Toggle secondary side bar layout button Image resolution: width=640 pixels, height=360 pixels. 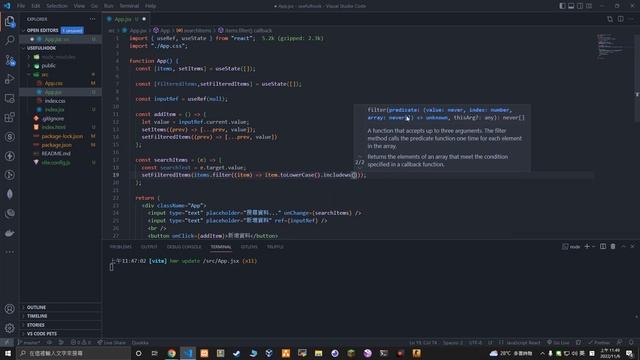pyautogui.click(x=580, y=6)
